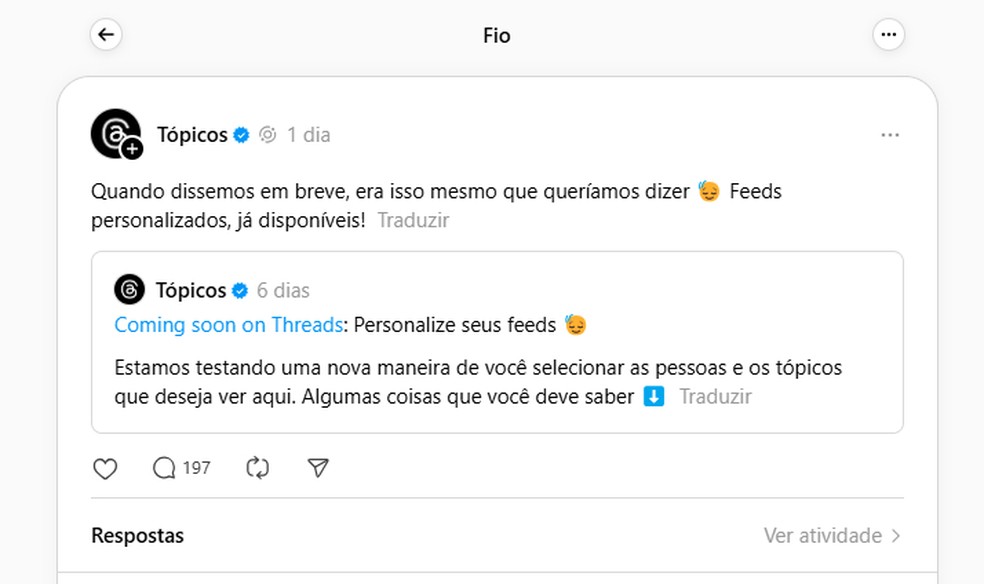Image resolution: width=984 pixels, height=584 pixels.
Task: Click the 1 dia timestamp on main post
Action: (310, 134)
